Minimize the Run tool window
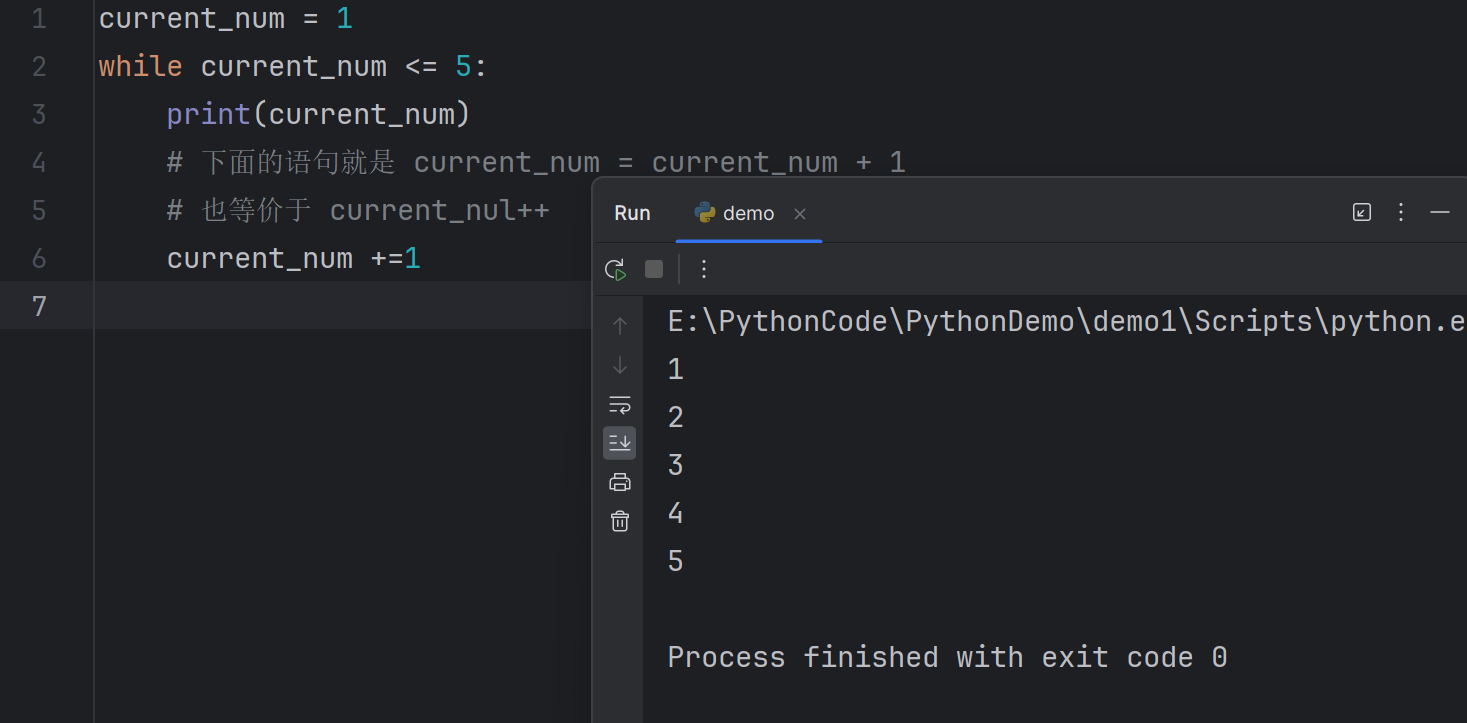Image resolution: width=1467 pixels, height=723 pixels. click(1440, 212)
